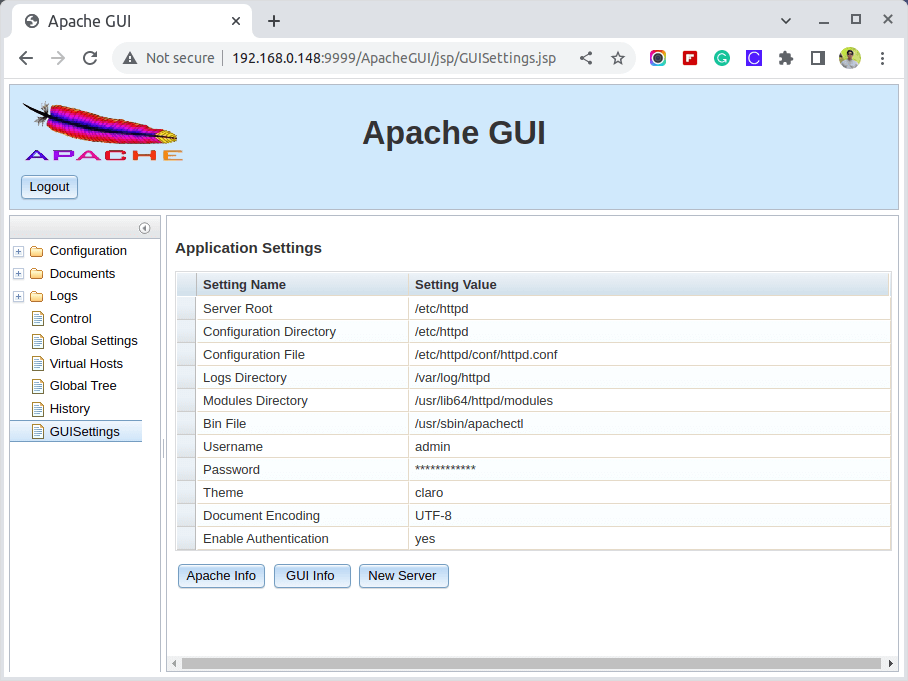Image resolution: width=908 pixels, height=681 pixels.
Task: Expand the Logs tree folder
Action: pyautogui.click(x=18, y=296)
